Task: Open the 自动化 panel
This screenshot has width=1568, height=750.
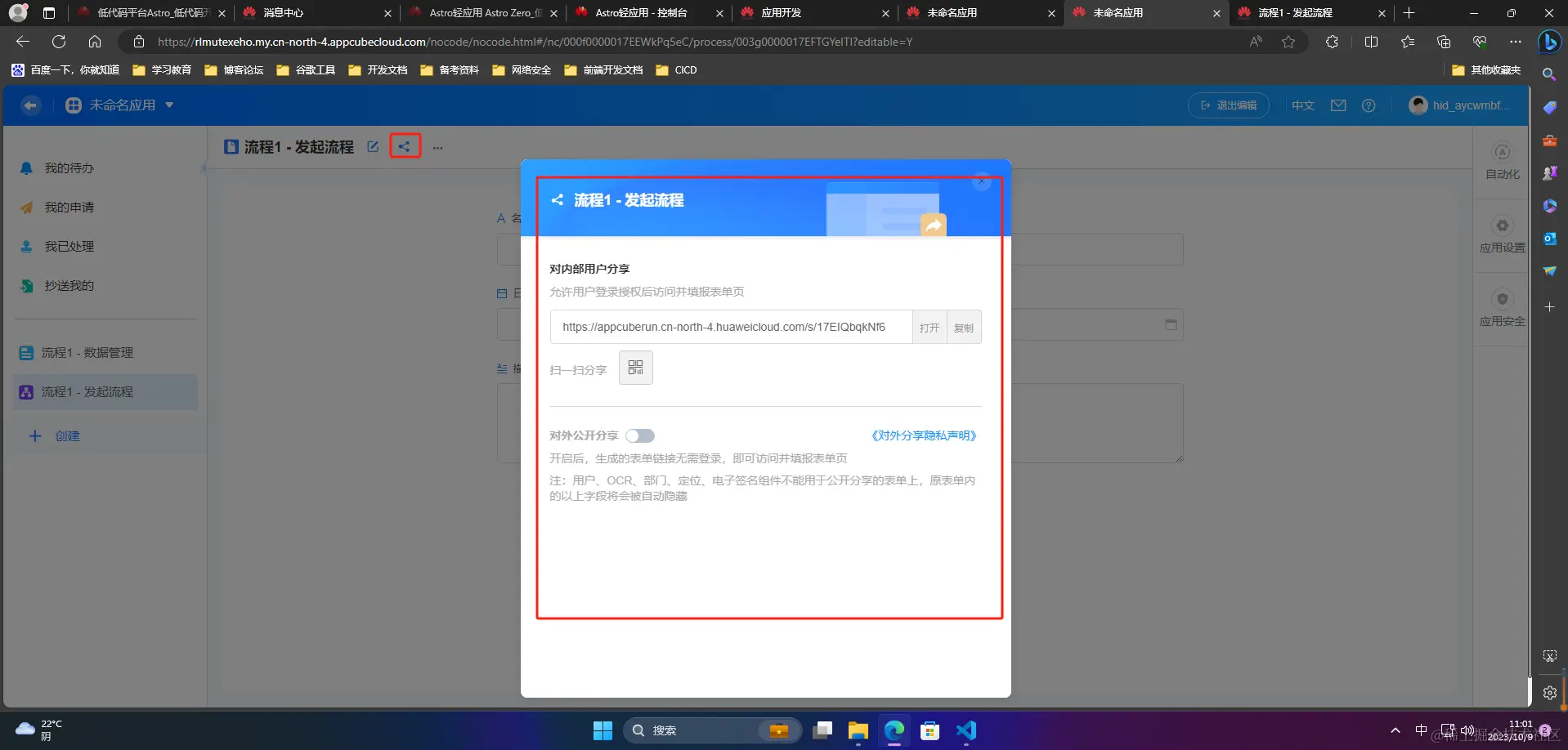Action: click(1502, 162)
